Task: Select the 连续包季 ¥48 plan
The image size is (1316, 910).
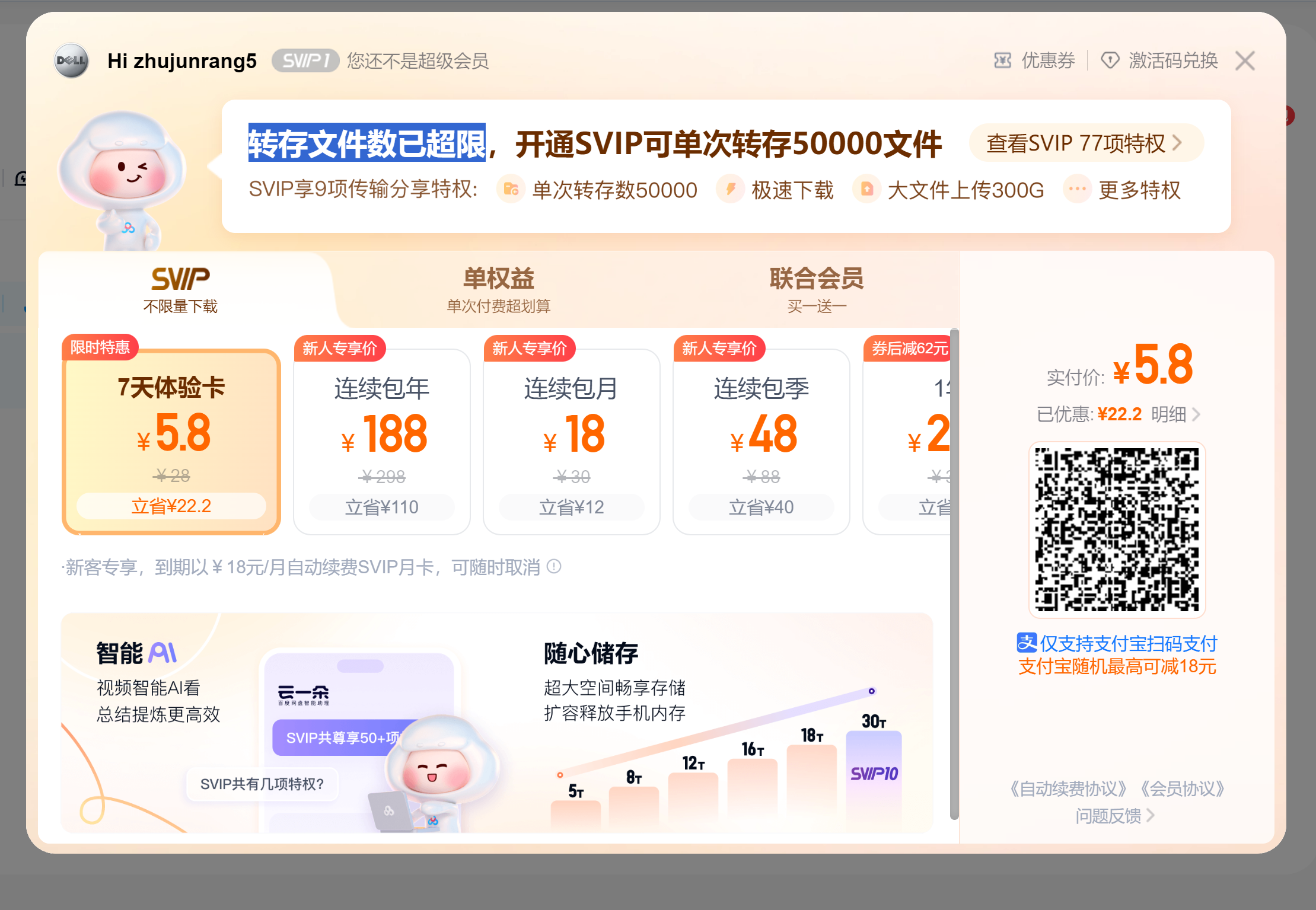Action: (x=761, y=442)
